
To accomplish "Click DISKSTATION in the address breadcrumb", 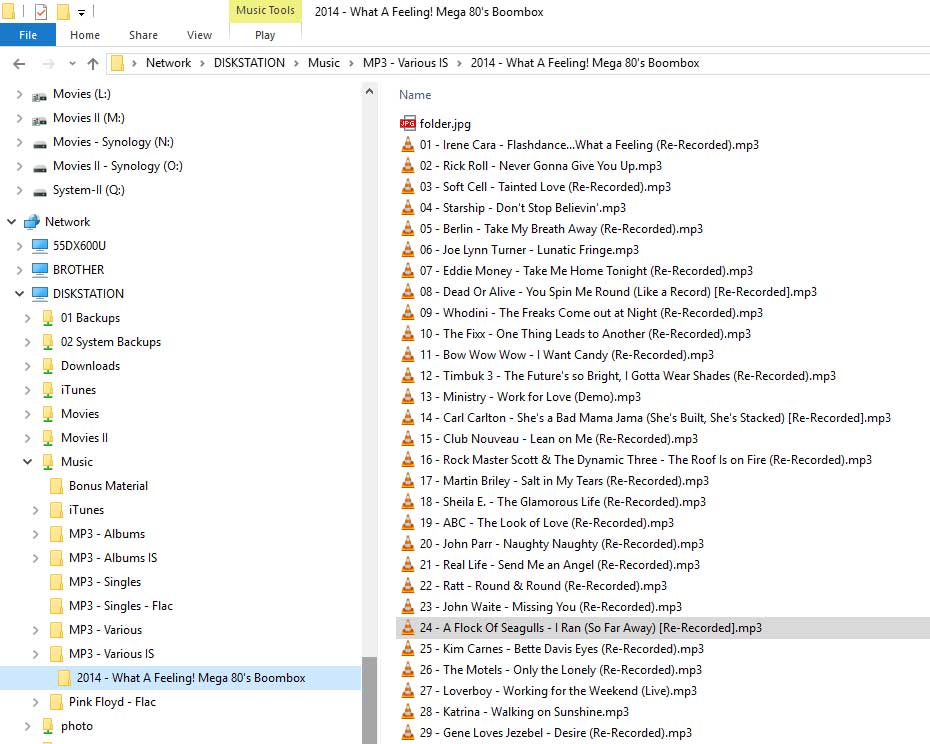I will click(x=249, y=63).
